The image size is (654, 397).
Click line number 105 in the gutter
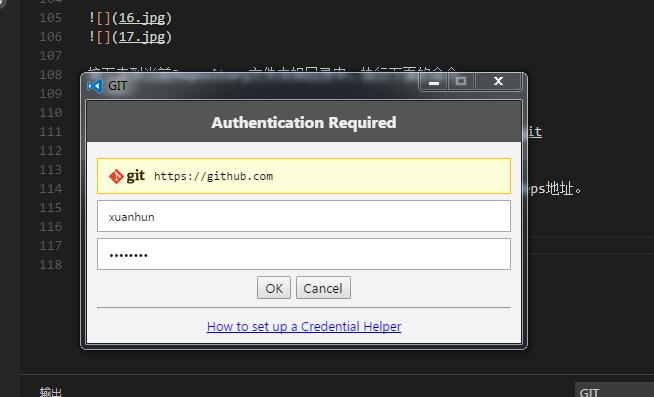point(51,18)
